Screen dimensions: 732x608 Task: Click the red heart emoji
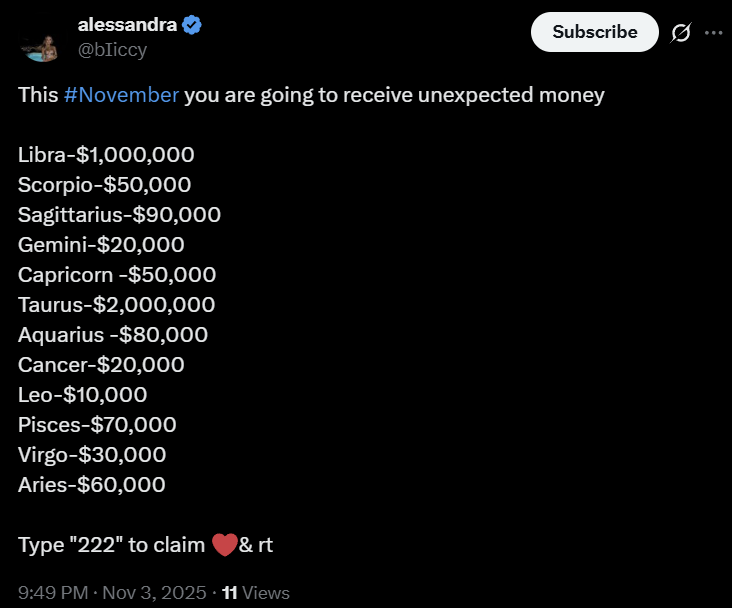click(224, 545)
